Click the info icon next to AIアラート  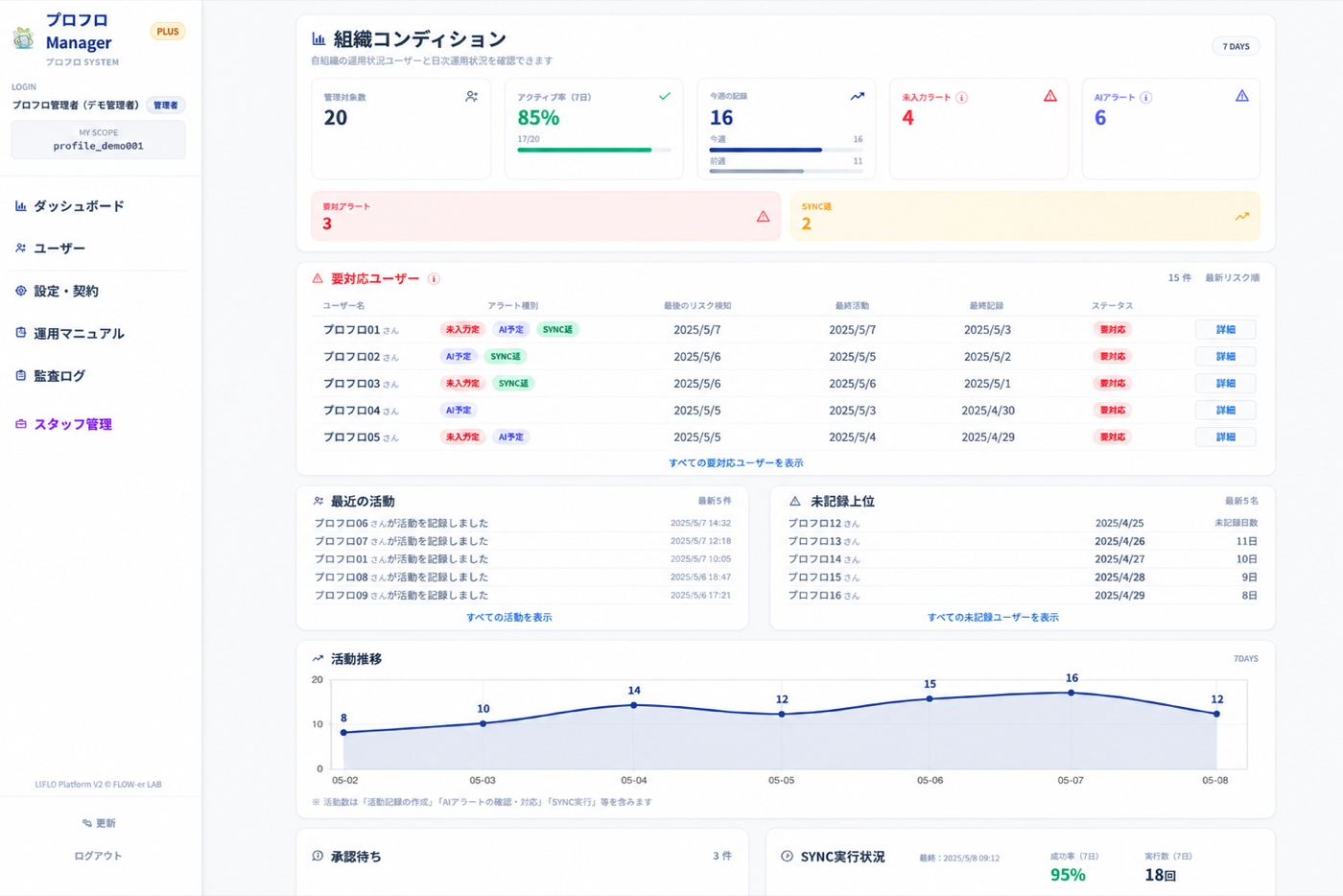tap(1145, 97)
